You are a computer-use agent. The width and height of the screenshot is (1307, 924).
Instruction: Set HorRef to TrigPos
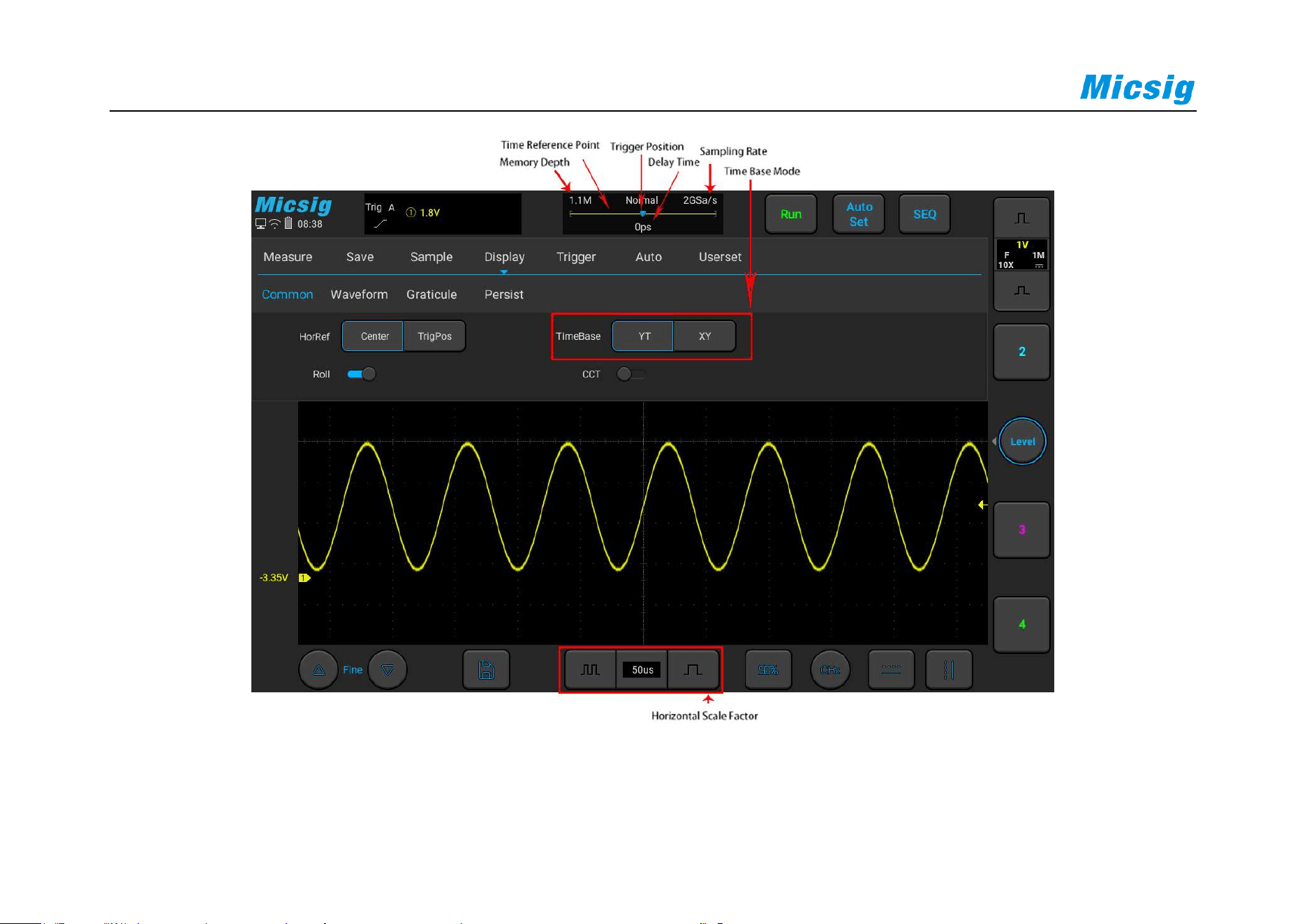pyautogui.click(x=434, y=336)
